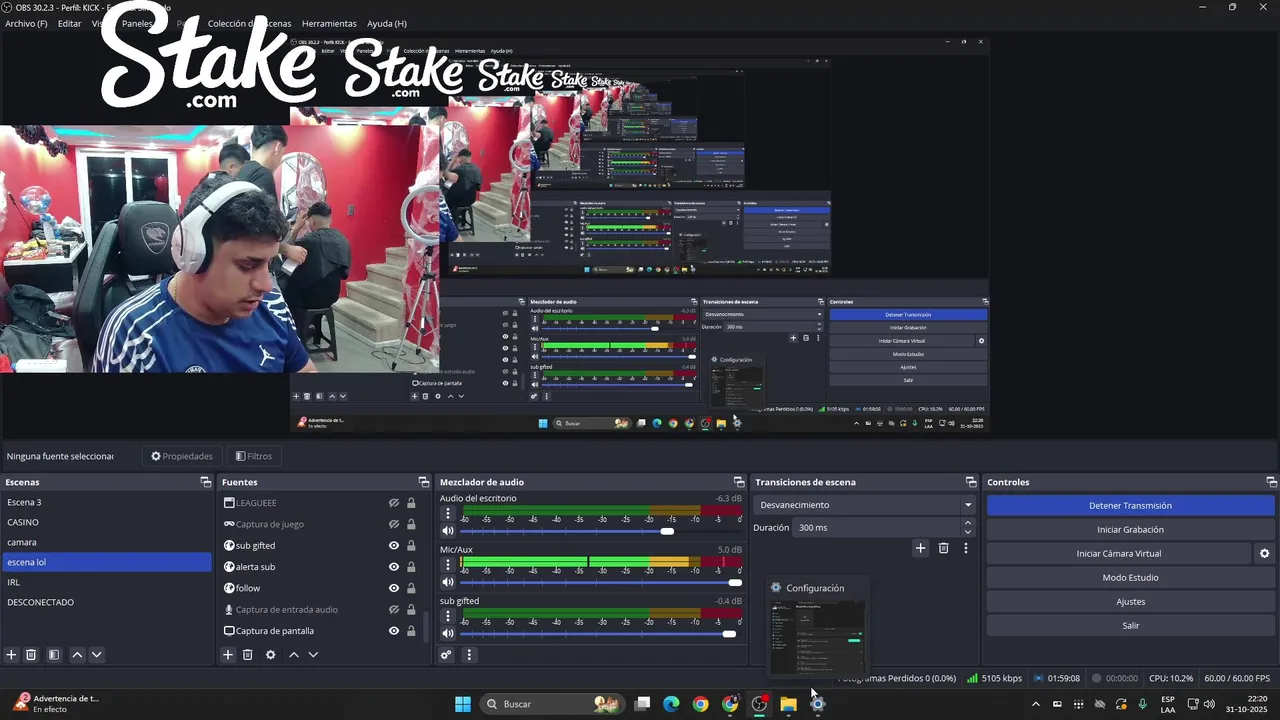Undock the Controles panel
The height and width of the screenshot is (720, 1280).
[1270, 482]
